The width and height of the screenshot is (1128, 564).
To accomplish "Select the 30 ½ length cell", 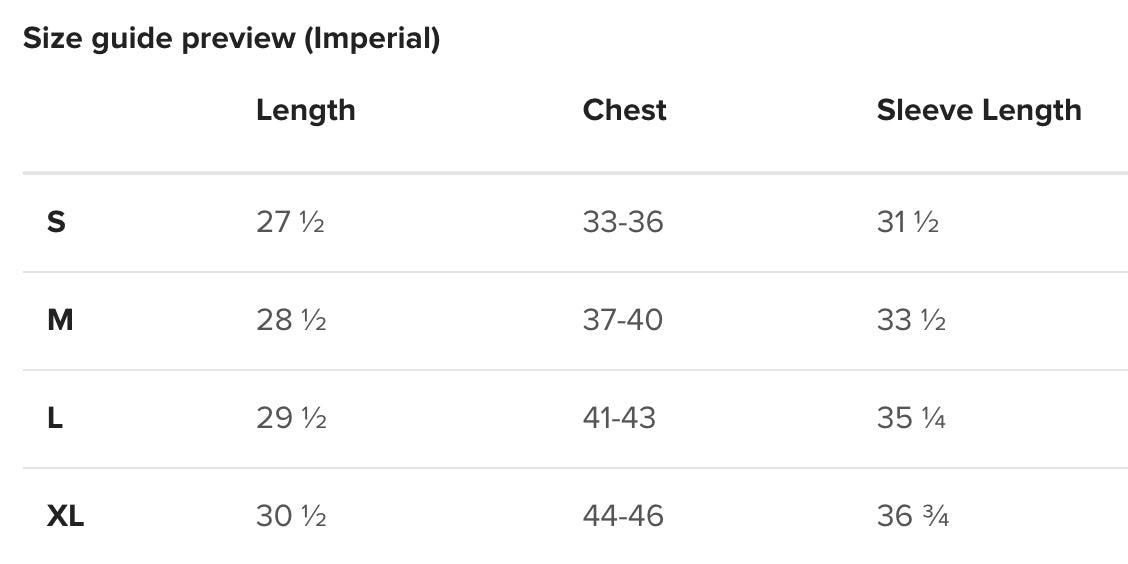I will [291, 516].
